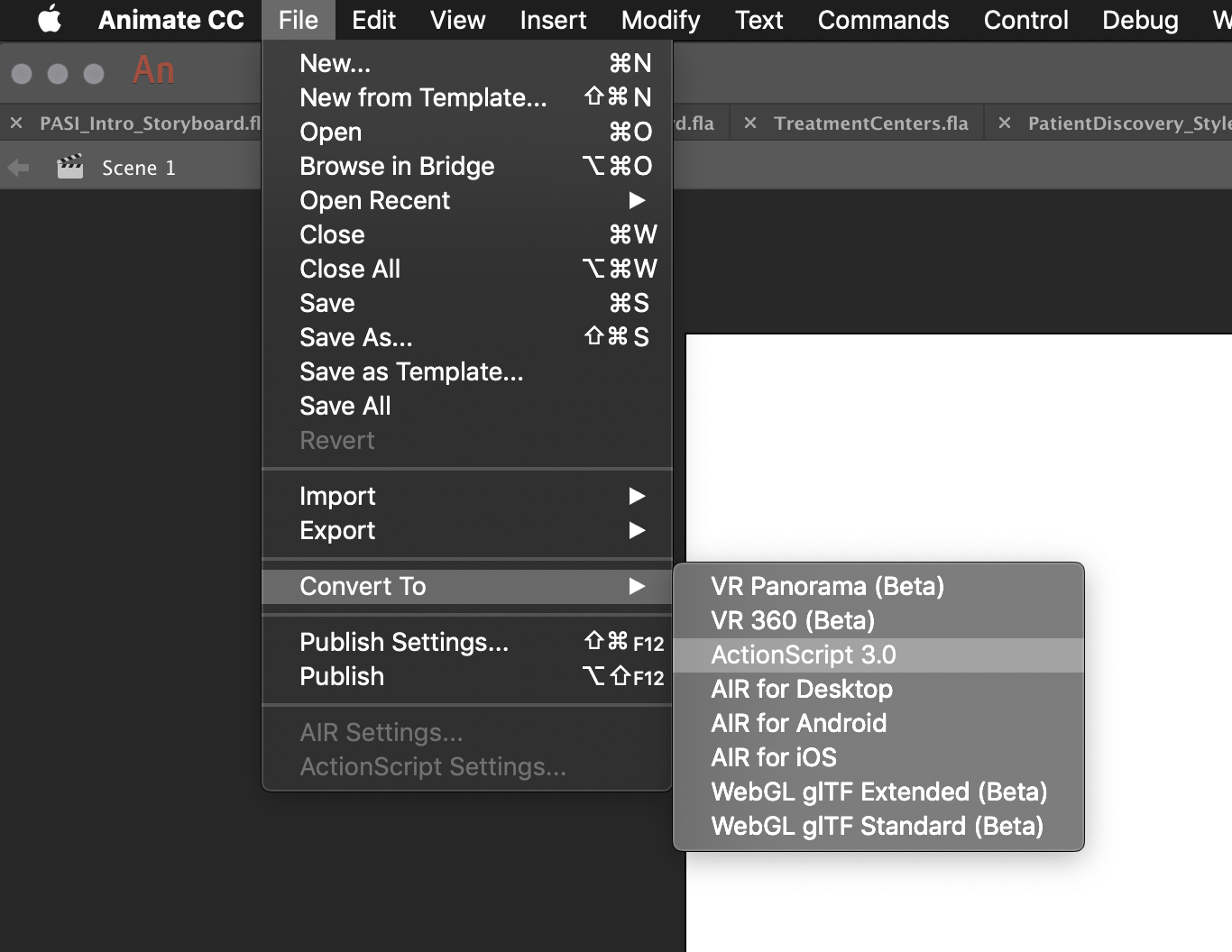Click the Animate 'An' logo
The height and width of the screenshot is (952, 1232).
tap(153, 70)
